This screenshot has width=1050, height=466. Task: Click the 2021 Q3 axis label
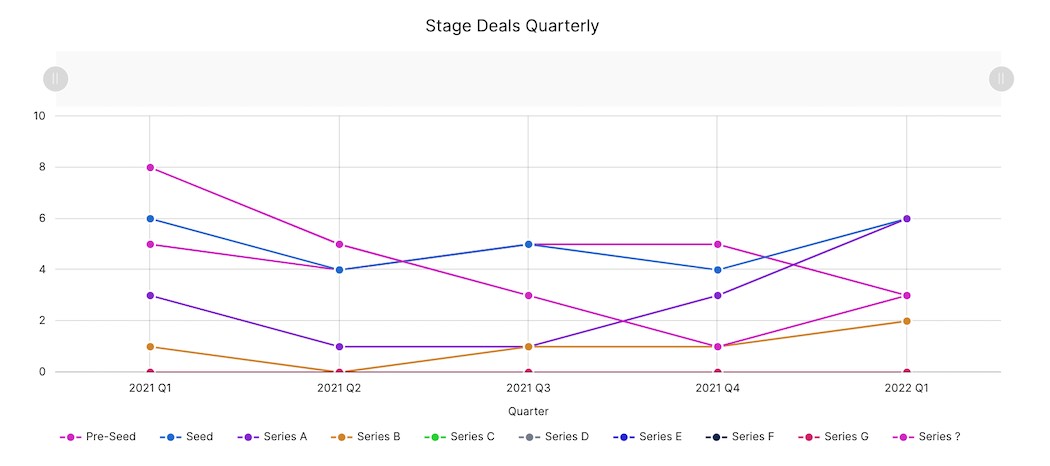[x=528, y=387]
